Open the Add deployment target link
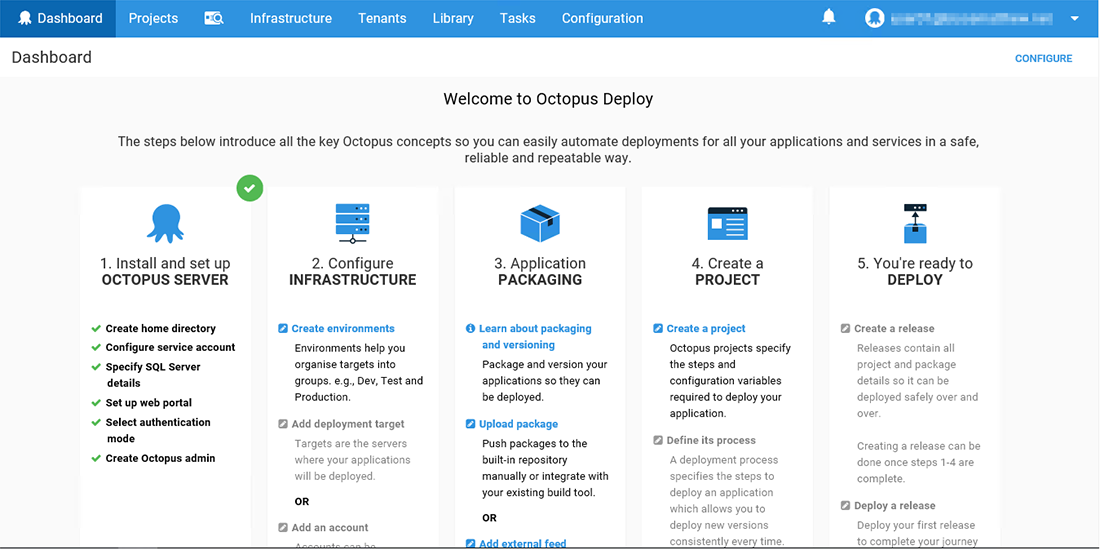The height and width of the screenshot is (550, 1100). [348, 424]
